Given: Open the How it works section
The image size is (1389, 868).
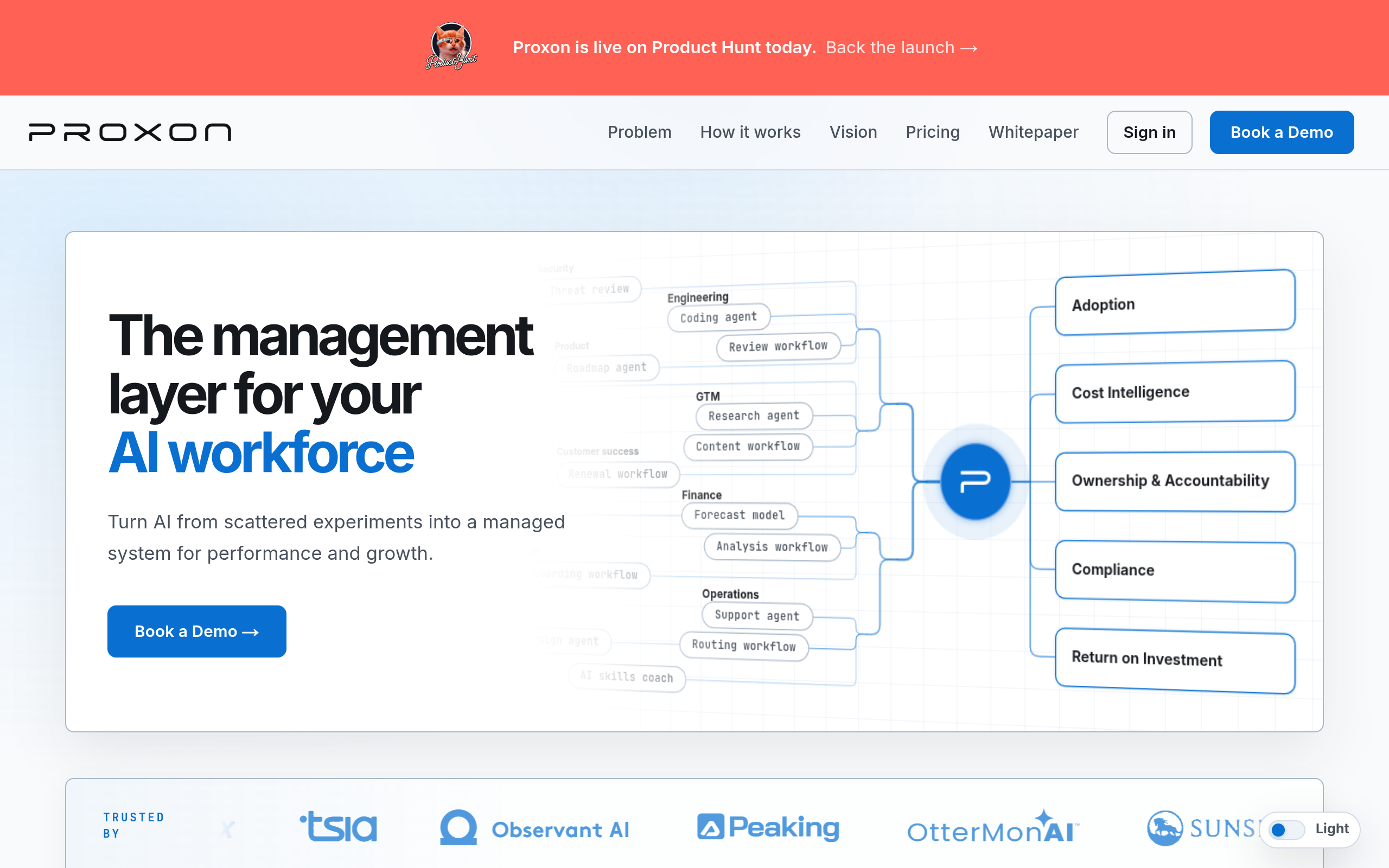Looking at the screenshot, I should [750, 132].
